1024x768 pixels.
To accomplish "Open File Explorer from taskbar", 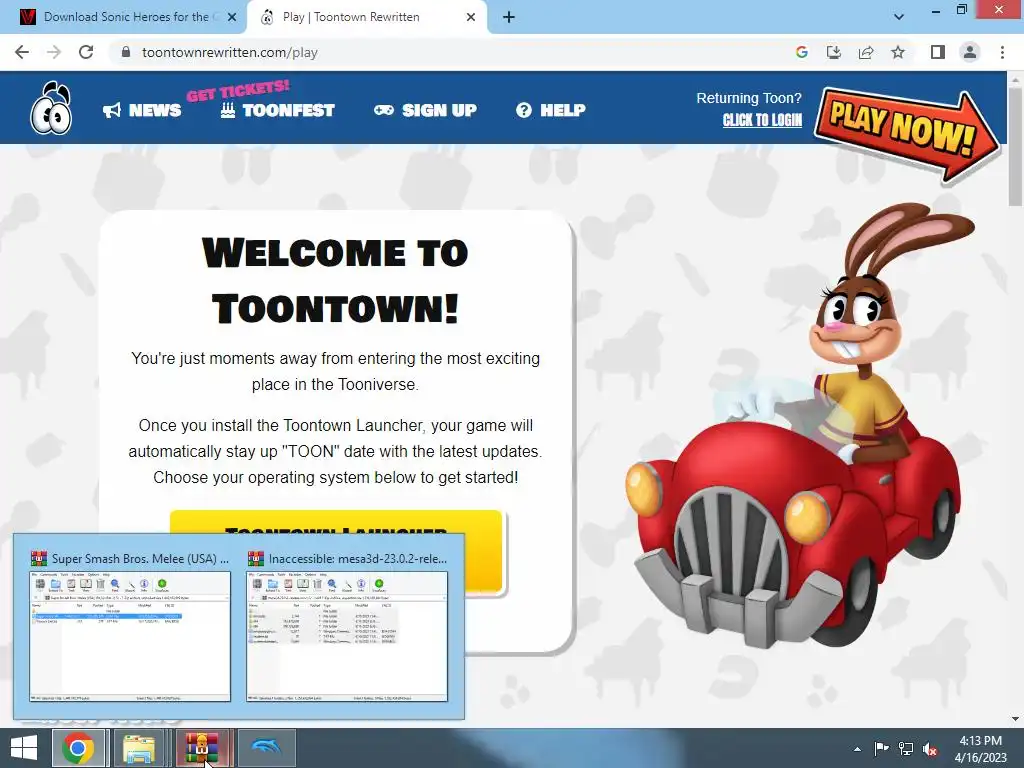I will pos(139,748).
